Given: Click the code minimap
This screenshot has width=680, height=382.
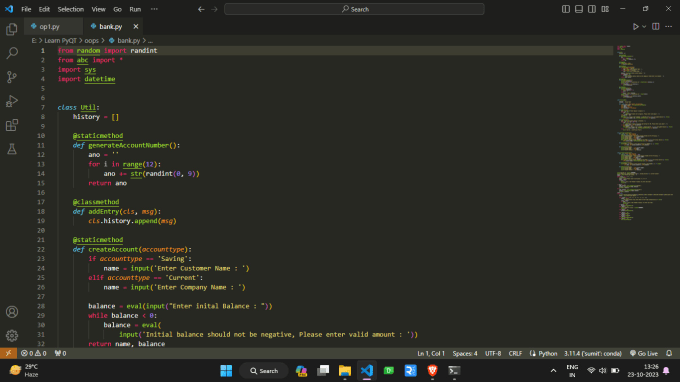Looking at the screenshot, I should tap(645, 133).
